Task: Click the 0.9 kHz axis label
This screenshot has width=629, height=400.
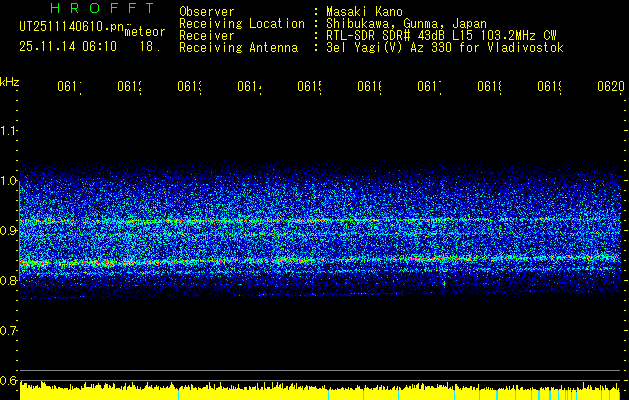Action: click(x=8, y=231)
